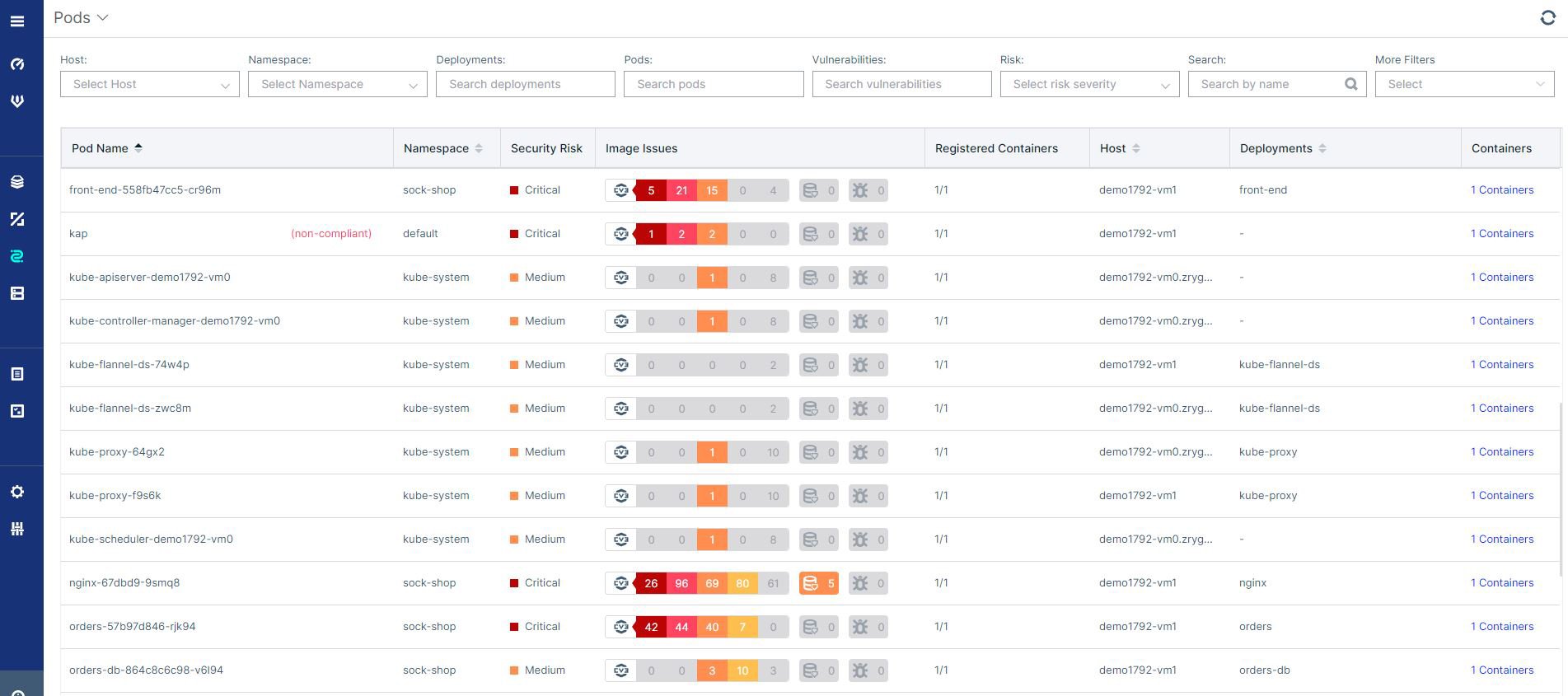Open 1 Containers link for nginx pod
This screenshot has width=1568, height=696.
[x=1502, y=583]
